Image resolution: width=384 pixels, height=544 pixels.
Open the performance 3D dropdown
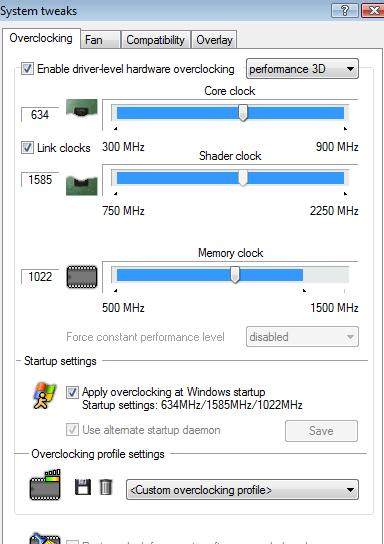(302, 69)
